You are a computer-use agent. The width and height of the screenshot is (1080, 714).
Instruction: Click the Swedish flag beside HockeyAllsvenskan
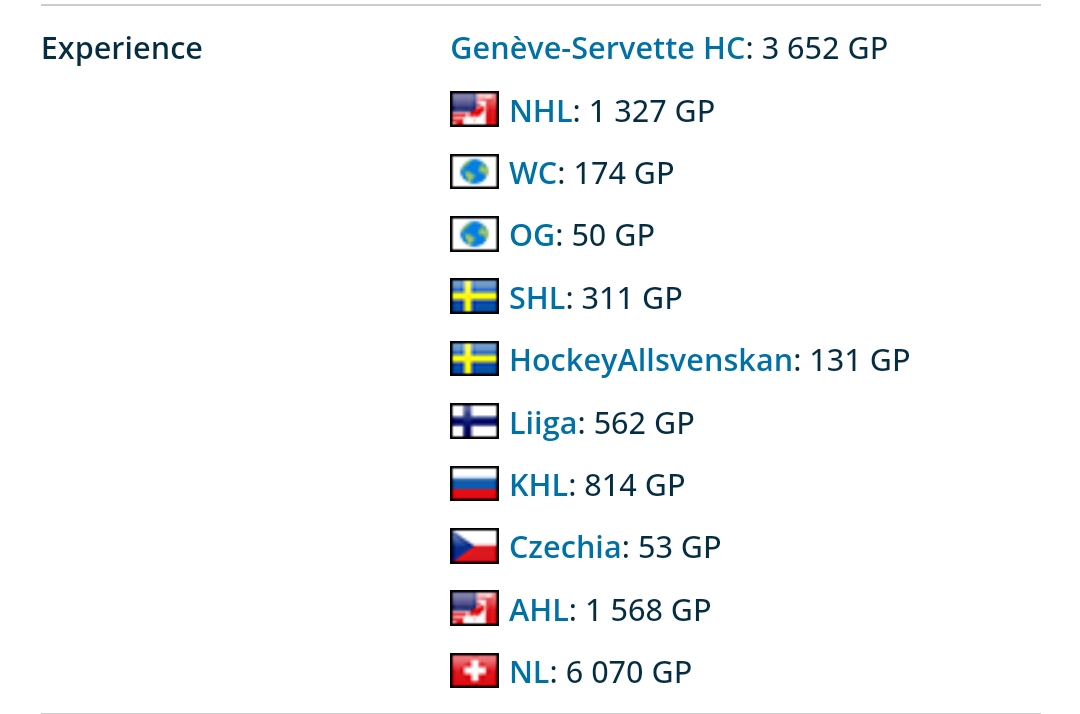tap(474, 359)
